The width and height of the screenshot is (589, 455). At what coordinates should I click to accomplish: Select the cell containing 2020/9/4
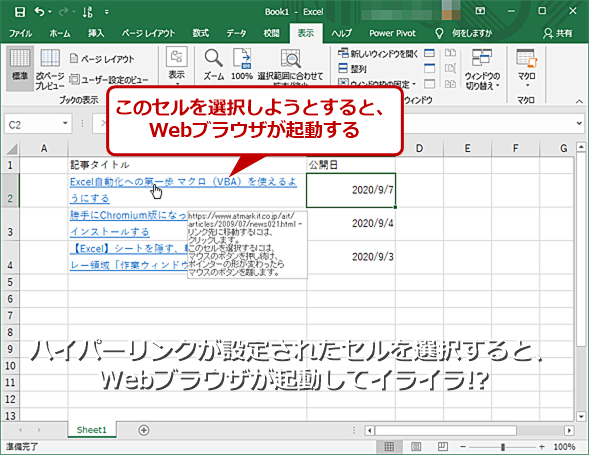[x=351, y=223]
